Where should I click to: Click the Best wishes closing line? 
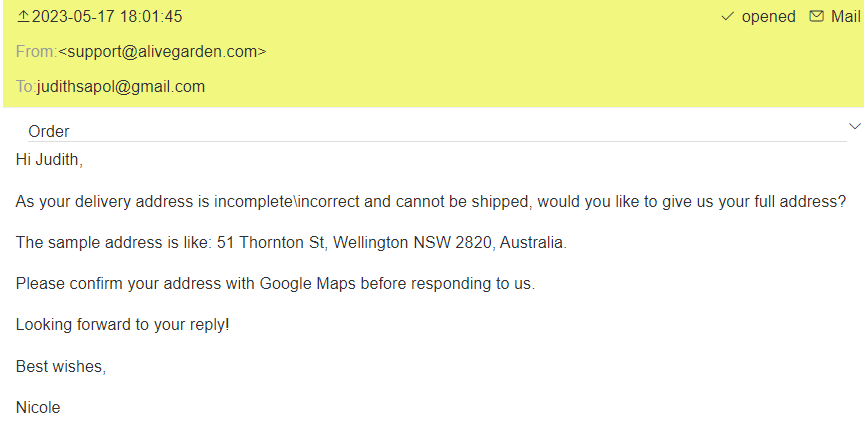61,366
